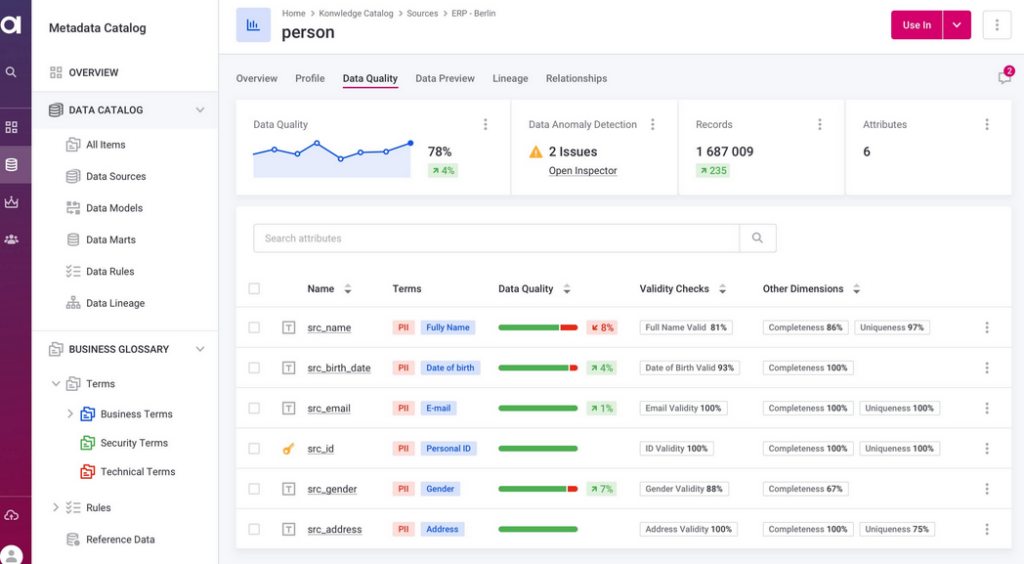
Task: Switch to the Relationships tab
Action: (x=576, y=78)
